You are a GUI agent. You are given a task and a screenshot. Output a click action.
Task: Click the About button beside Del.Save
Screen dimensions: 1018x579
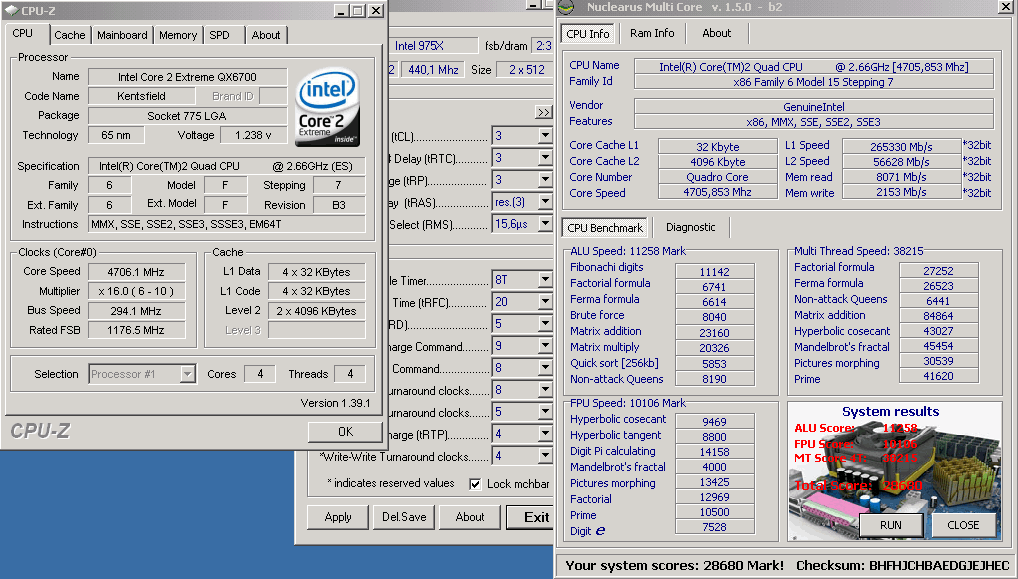(x=470, y=517)
